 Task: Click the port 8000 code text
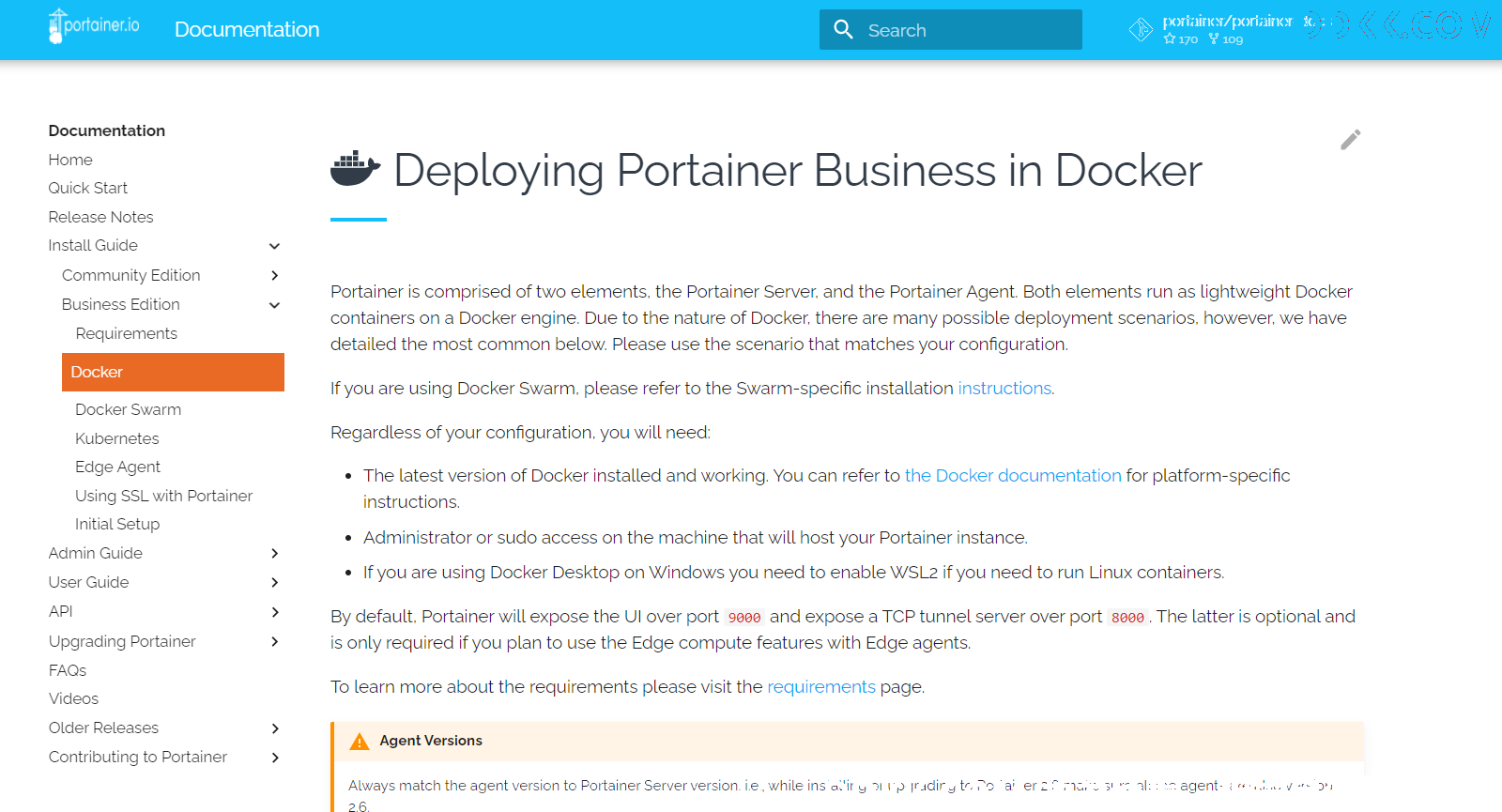(x=1127, y=618)
